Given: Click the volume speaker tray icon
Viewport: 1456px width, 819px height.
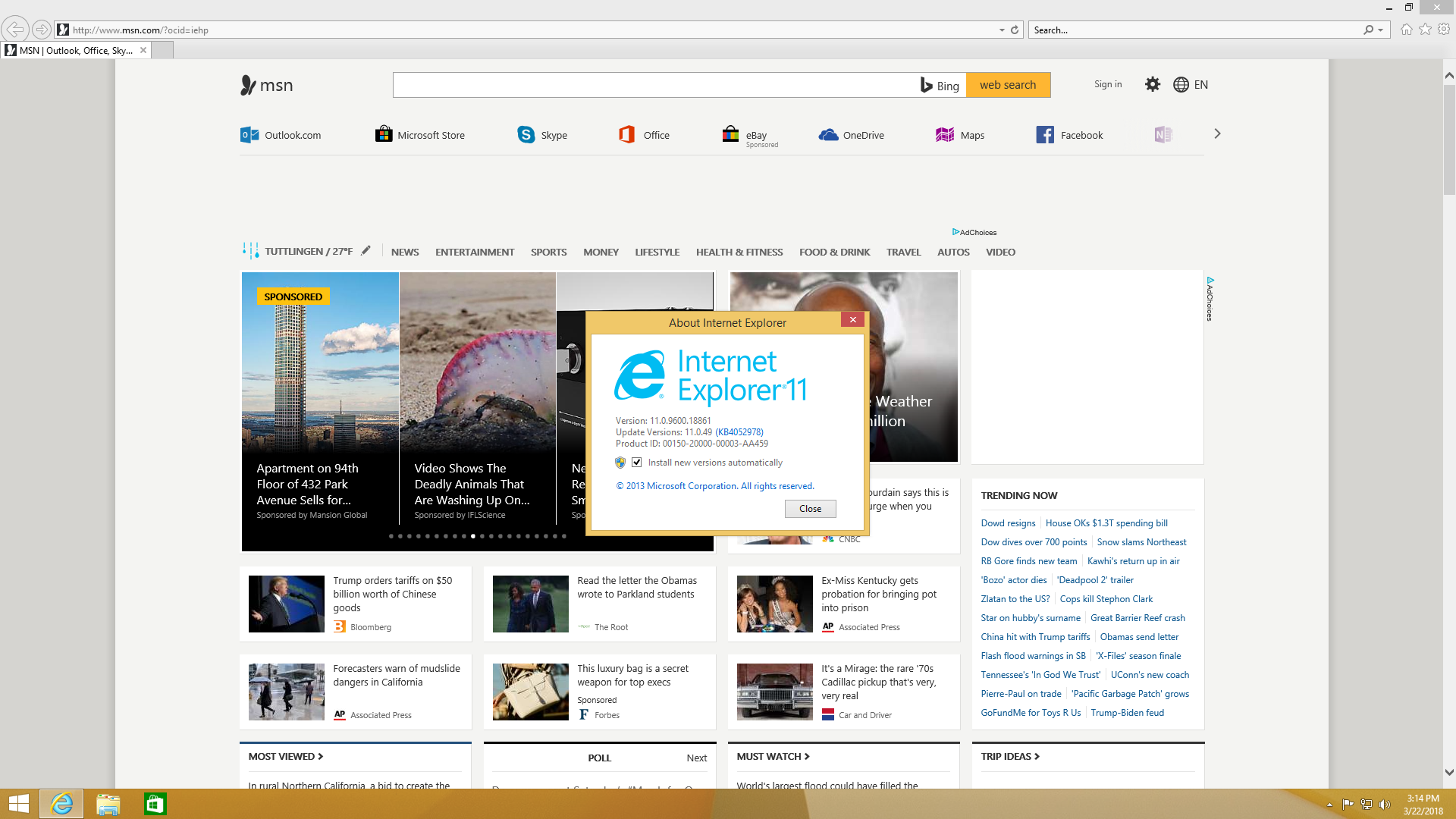Looking at the screenshot, I should (x=1385, y=805).
